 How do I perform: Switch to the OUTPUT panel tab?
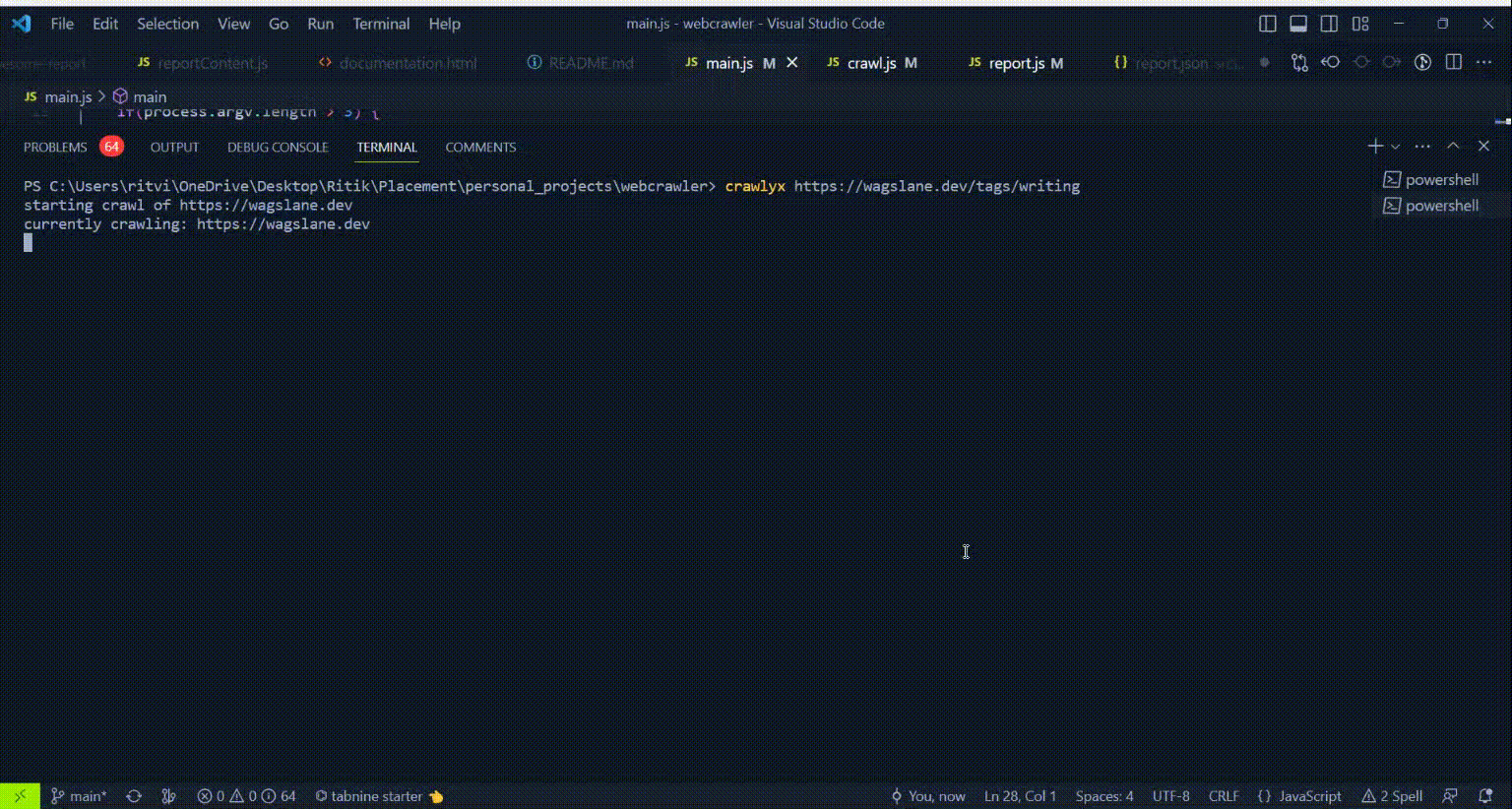(x=174, y=147)
